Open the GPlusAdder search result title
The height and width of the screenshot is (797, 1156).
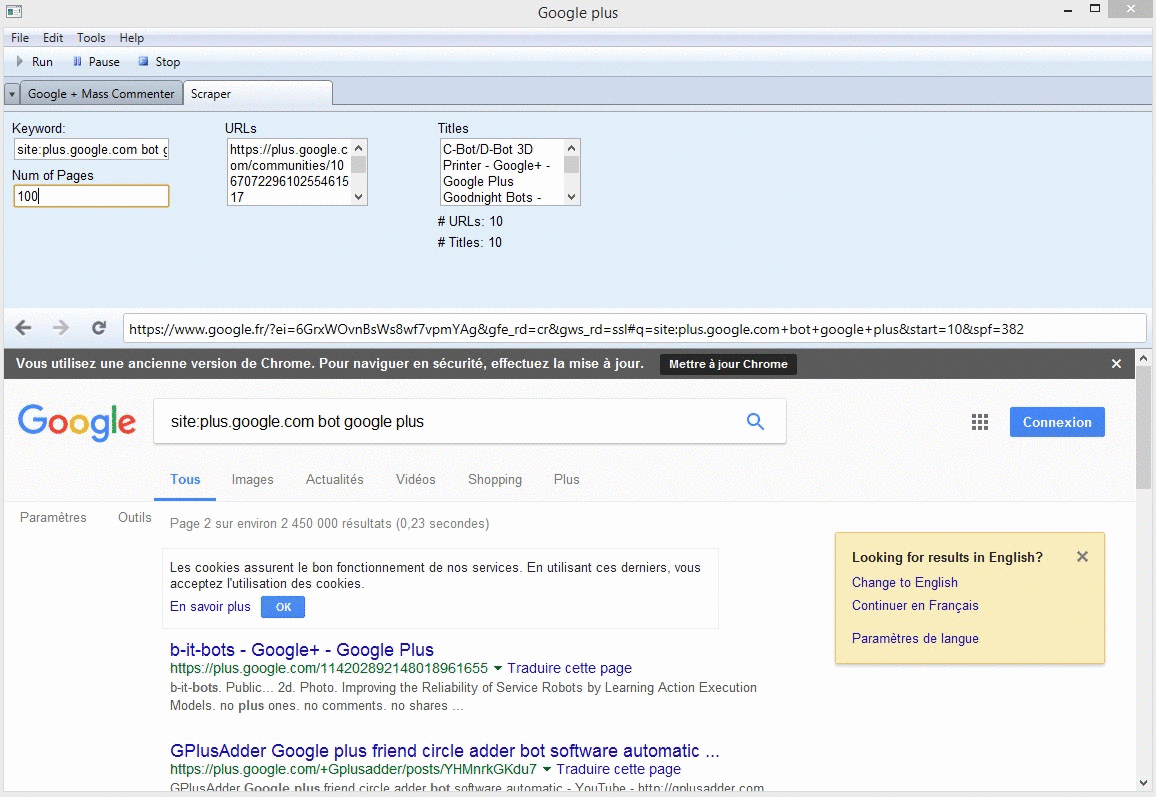coord(445,751)
